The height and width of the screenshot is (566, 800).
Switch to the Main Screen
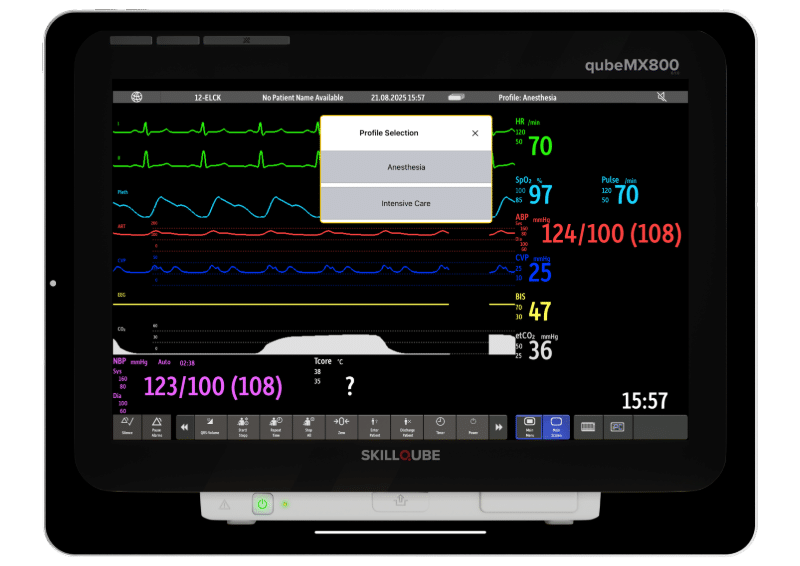(556, 427)
